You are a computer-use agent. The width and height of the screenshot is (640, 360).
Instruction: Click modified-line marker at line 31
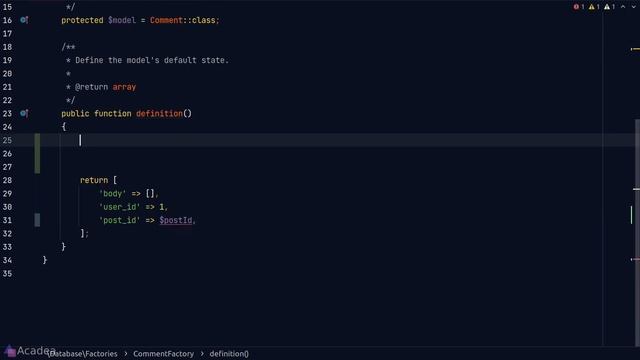pyautogui.click(x=37, y=220)
